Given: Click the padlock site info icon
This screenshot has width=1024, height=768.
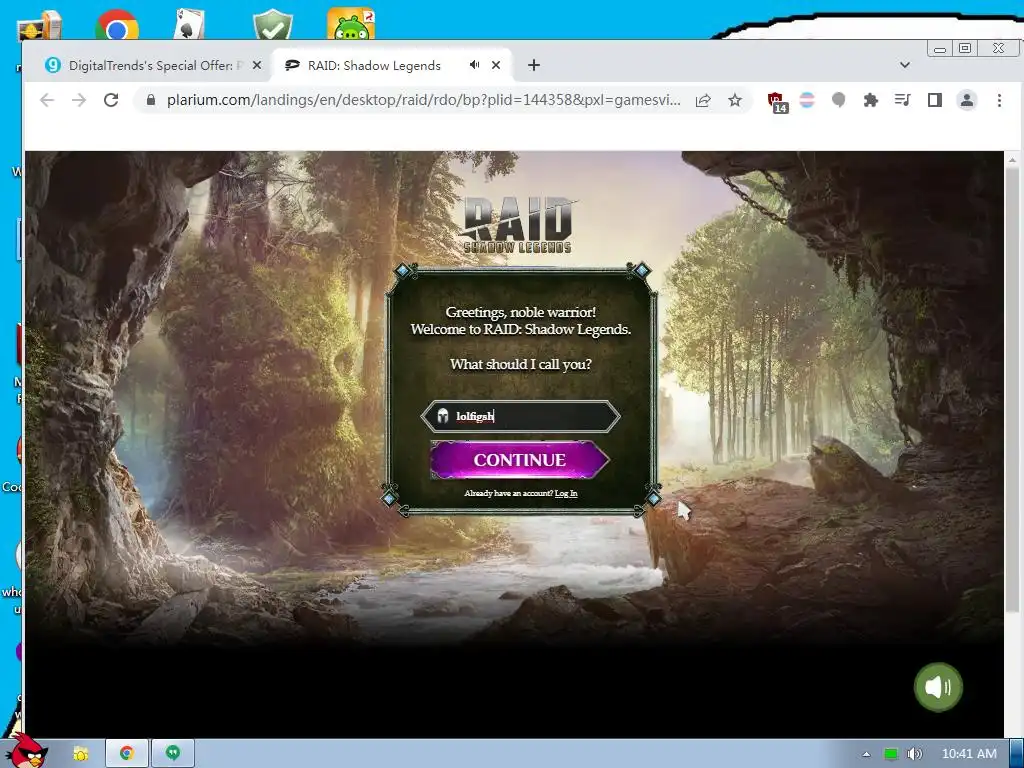Looking at the screenshot, I should [x=151, y=100].
